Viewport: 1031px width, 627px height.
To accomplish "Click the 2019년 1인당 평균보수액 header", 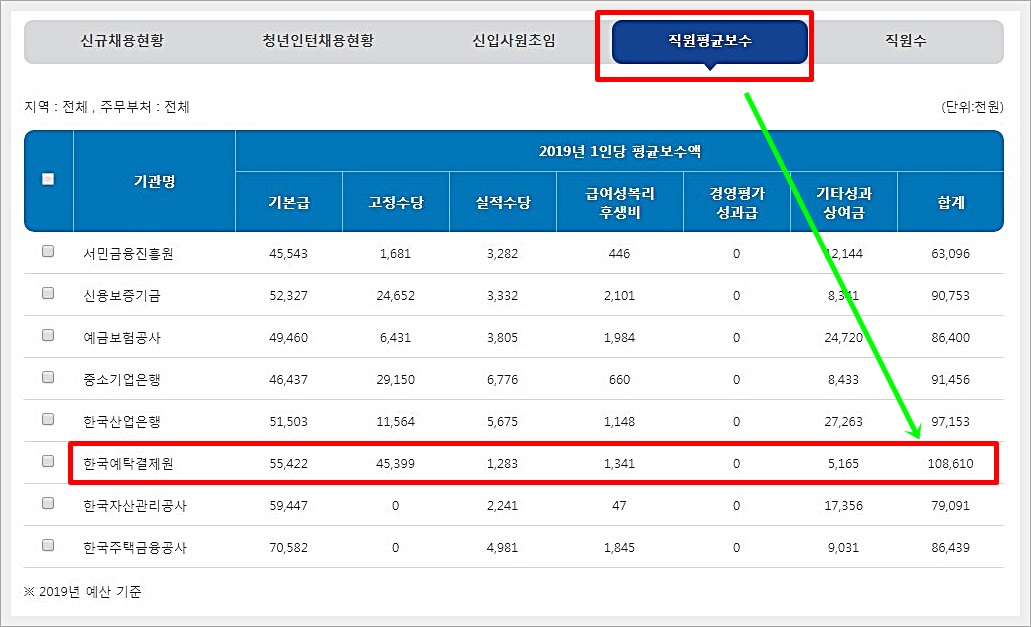I will (x=619, y=152).
